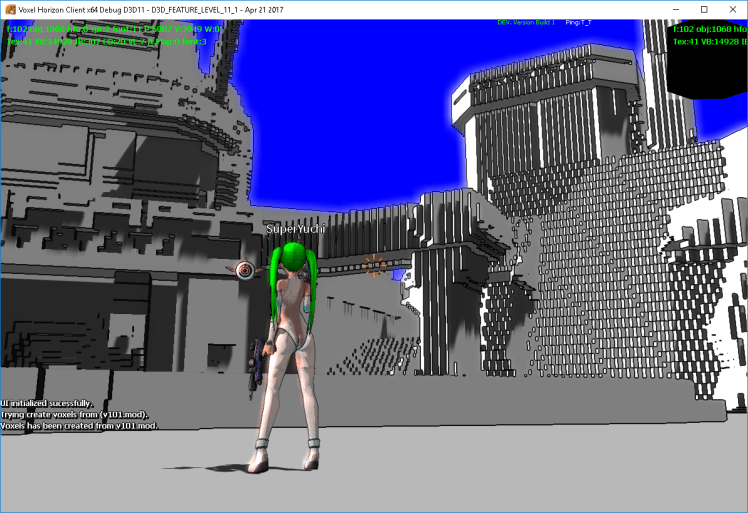
Task: Click the 'Tex:41 VB:14928 IB:307' debug line at left
Action: click(x=107, y=42)
